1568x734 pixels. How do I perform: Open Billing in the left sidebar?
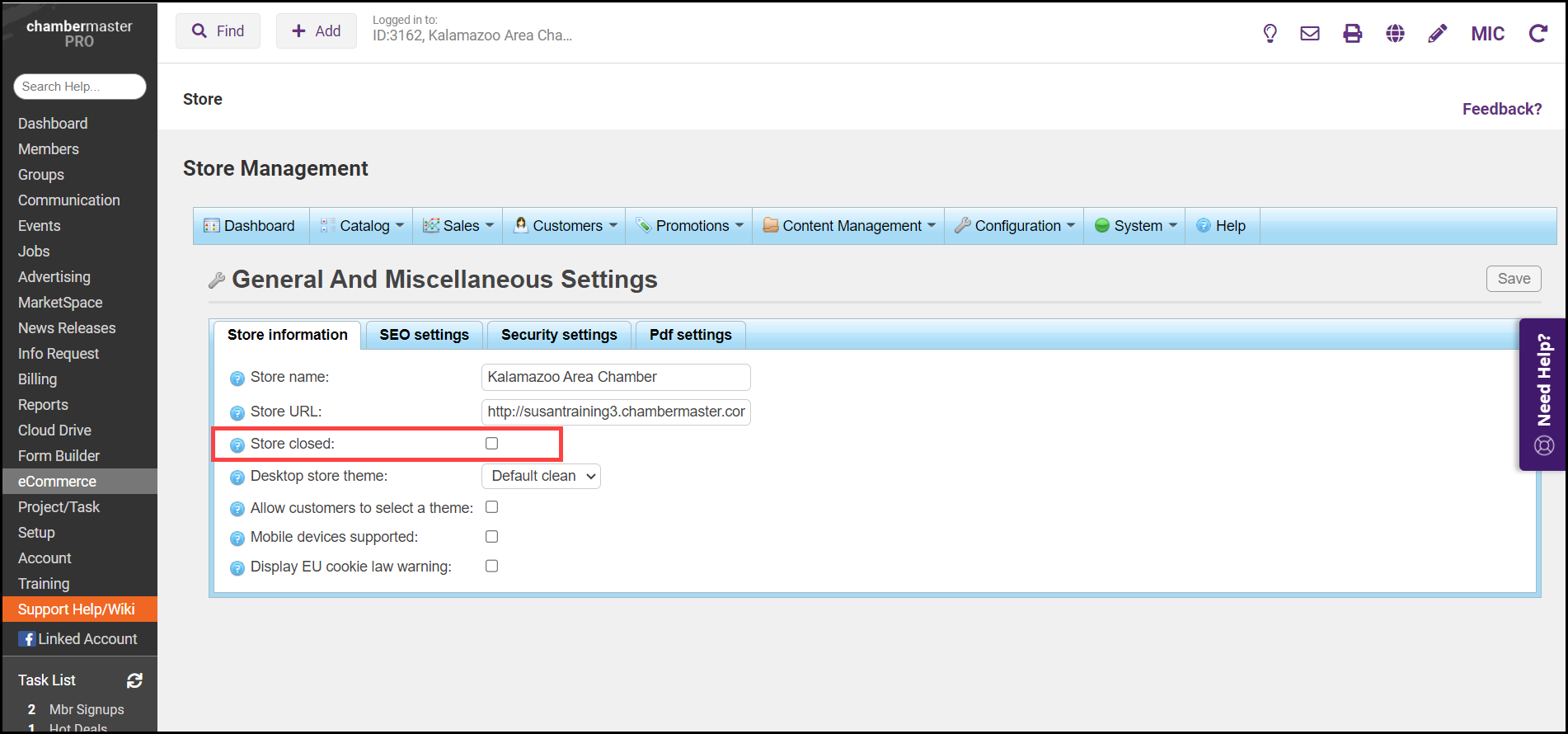(x=38, y=379)
